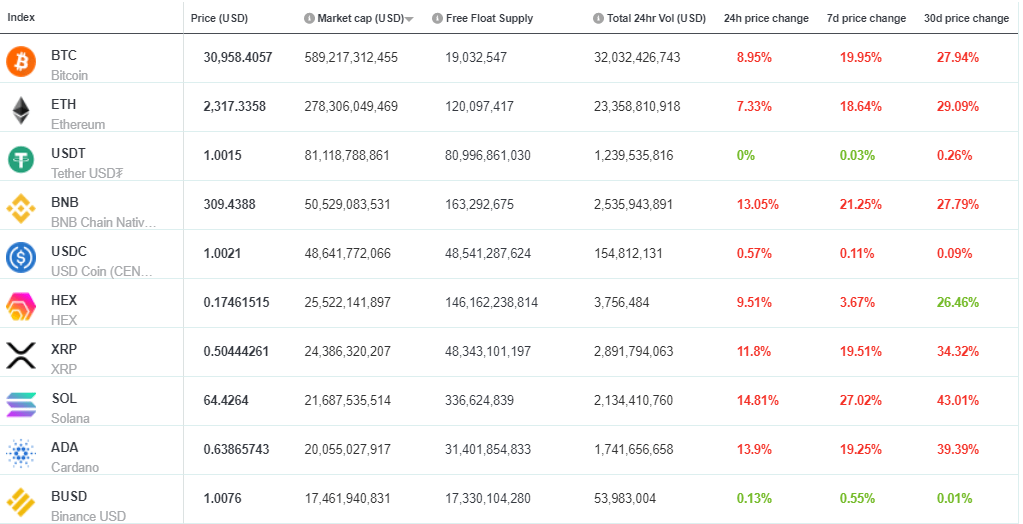Select the BNB Chain Nativ… label
The width and height of the screenshot is (1023, 524).
(x=104, y=222)
